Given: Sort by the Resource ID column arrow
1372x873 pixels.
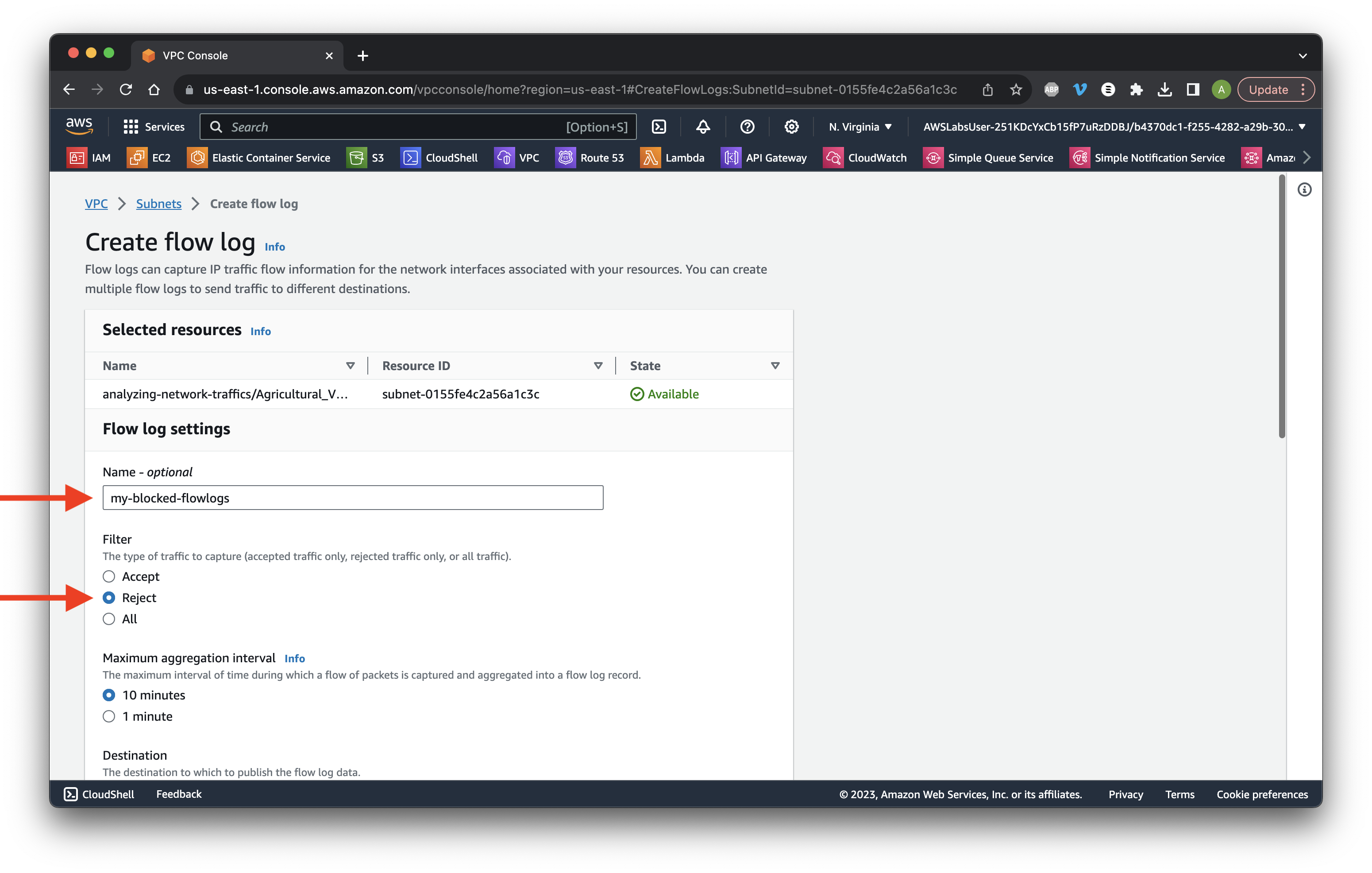Looking at the screenshot, I should click(x=598, y=366).
